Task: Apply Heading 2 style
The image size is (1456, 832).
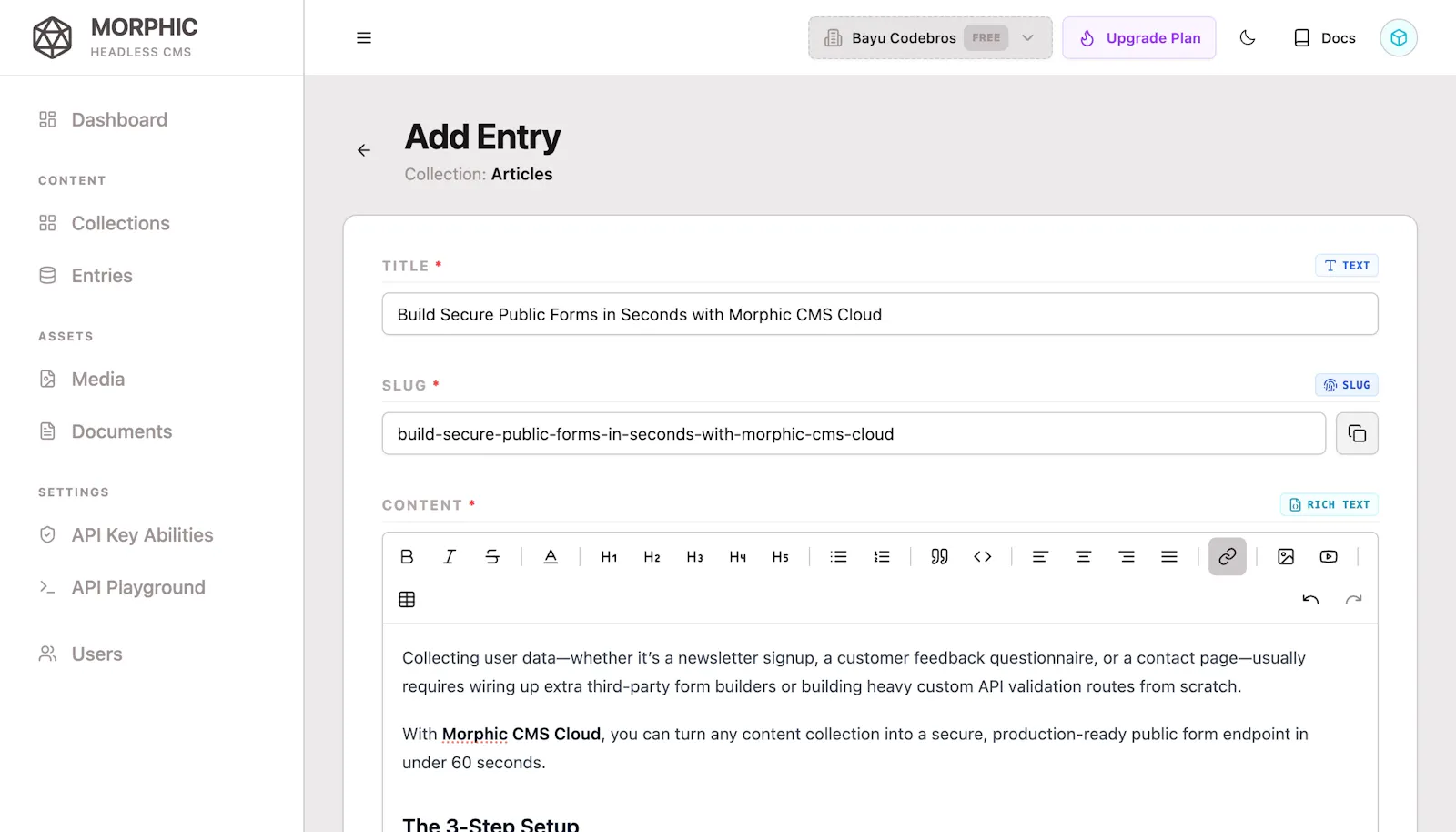Action: pos(652,556)
